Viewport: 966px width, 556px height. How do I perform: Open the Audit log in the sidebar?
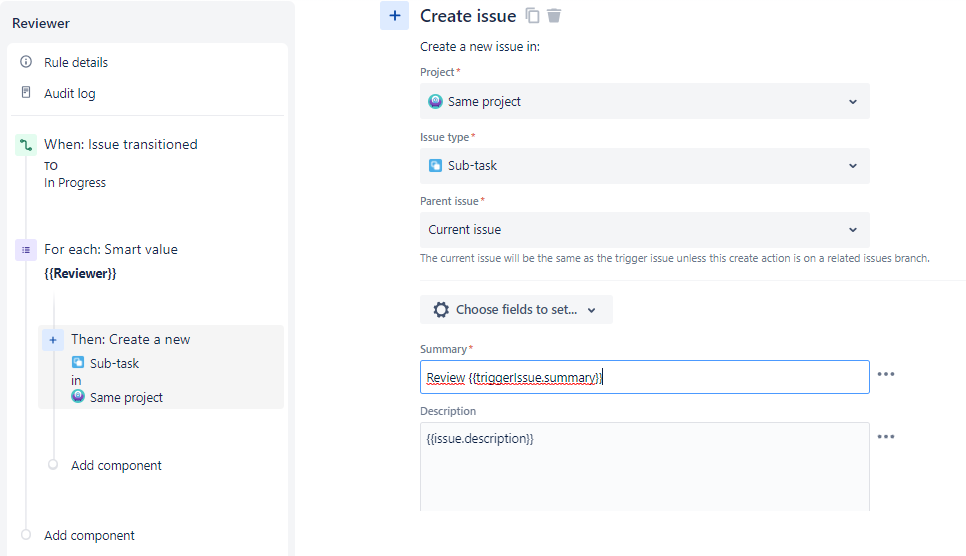[x=70, y=93]
